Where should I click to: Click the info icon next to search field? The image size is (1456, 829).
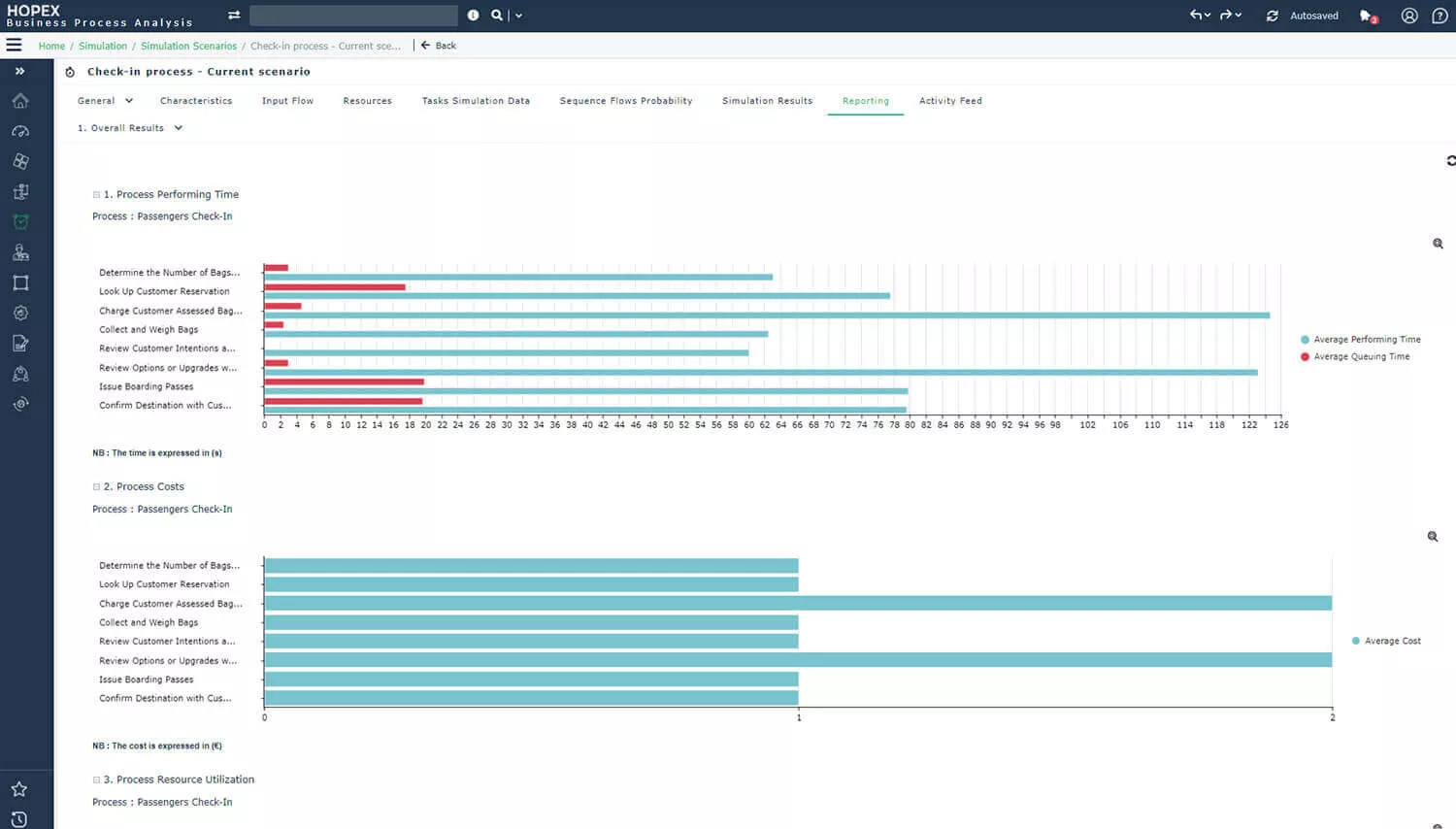[473, 15]
